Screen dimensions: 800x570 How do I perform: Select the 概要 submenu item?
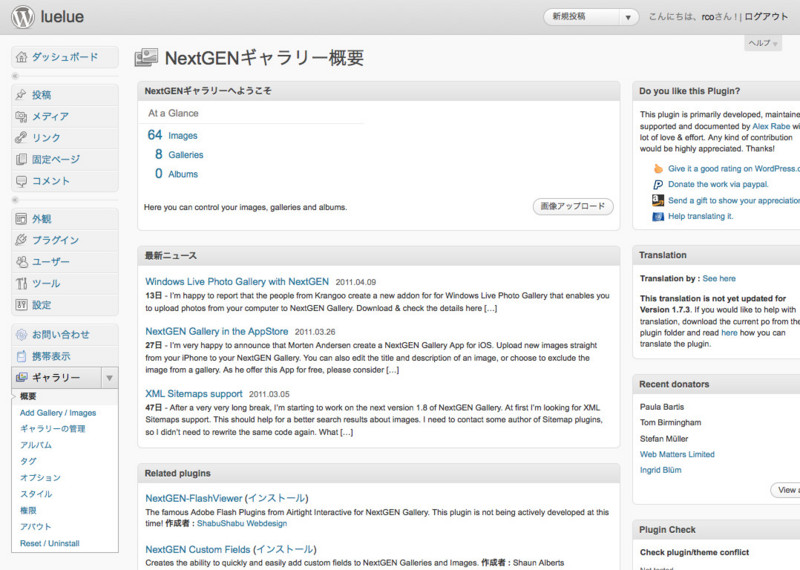point(28,396)
